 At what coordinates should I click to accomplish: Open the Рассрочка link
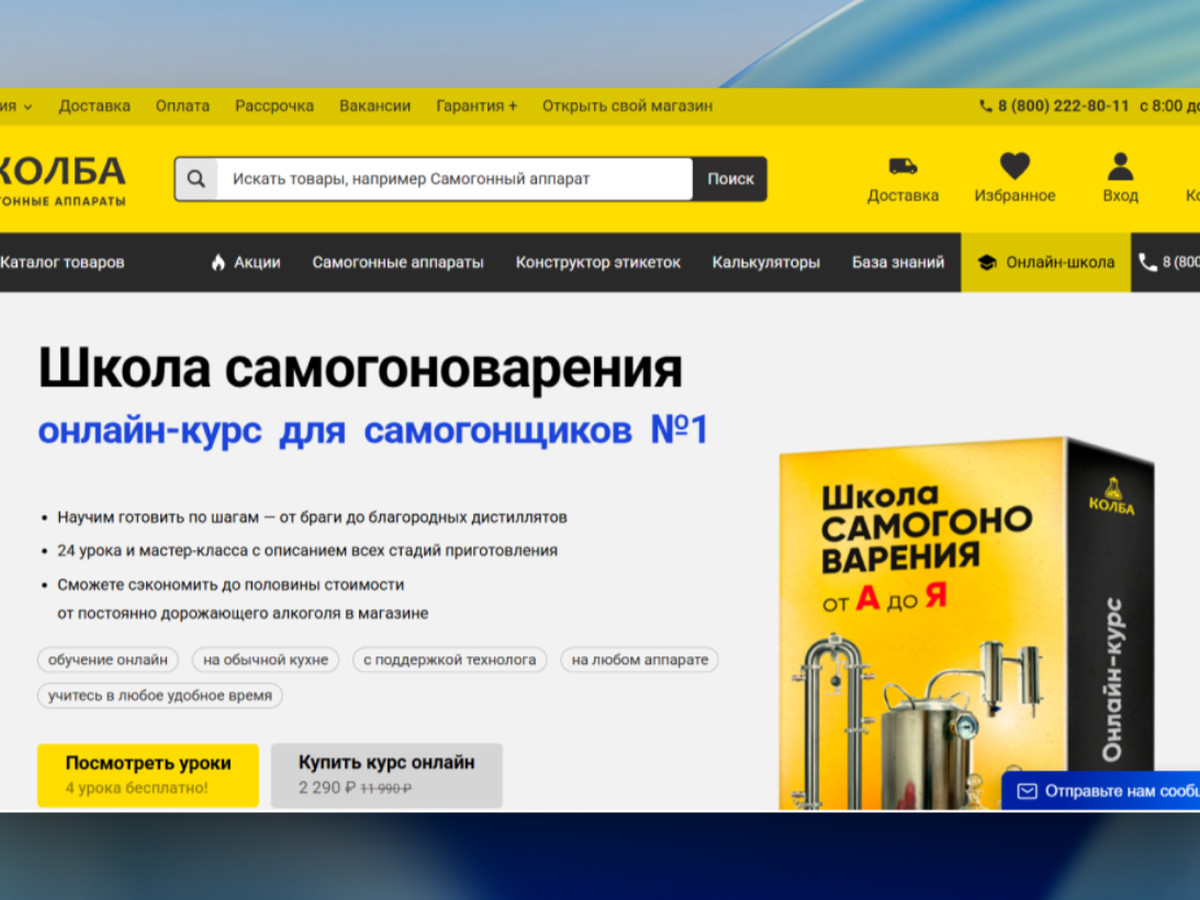coord(274,106)
